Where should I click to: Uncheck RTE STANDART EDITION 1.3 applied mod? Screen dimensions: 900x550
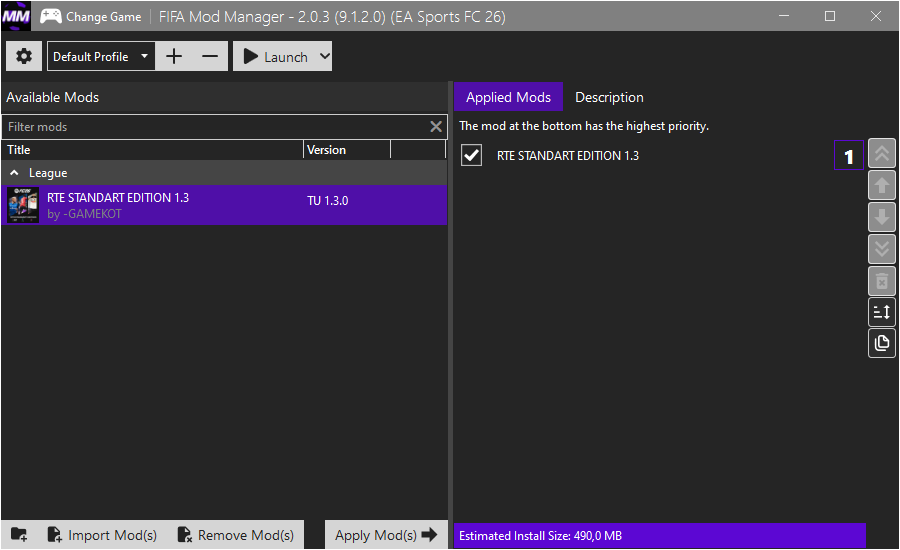[471, 156]
